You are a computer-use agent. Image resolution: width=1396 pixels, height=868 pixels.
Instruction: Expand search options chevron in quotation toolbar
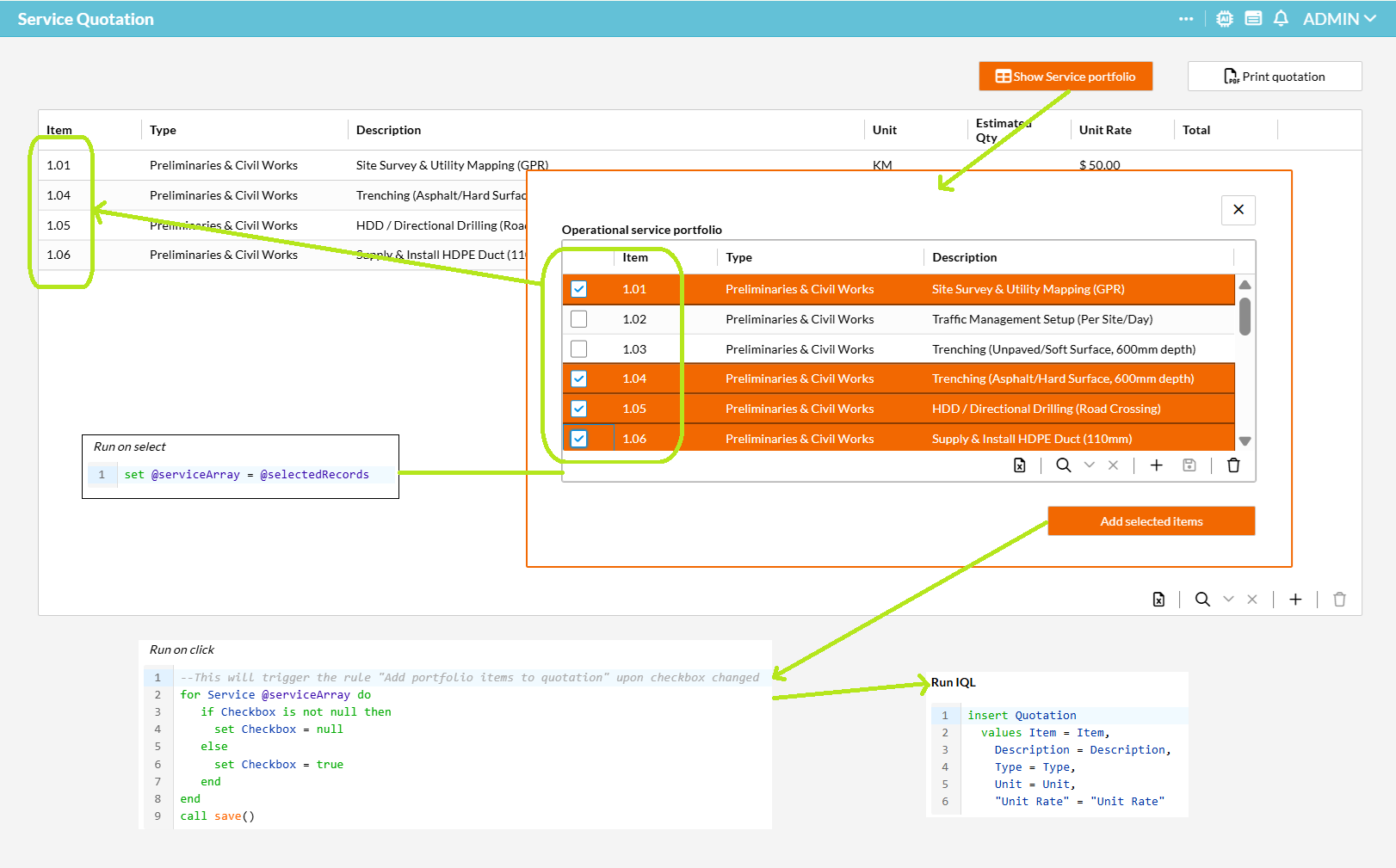(1228, 600)
